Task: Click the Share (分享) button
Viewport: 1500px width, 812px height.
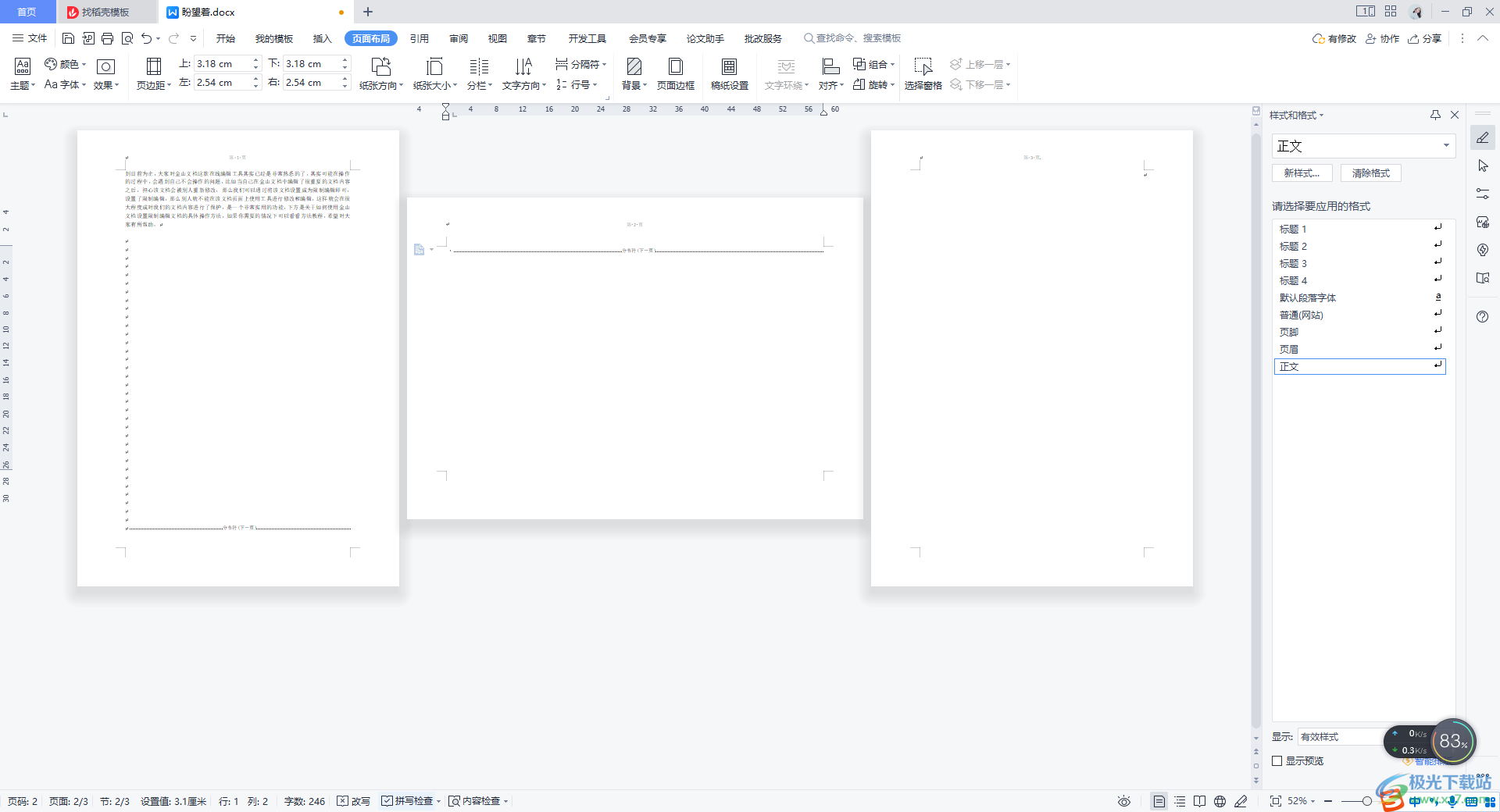Action: (1424, 38)
